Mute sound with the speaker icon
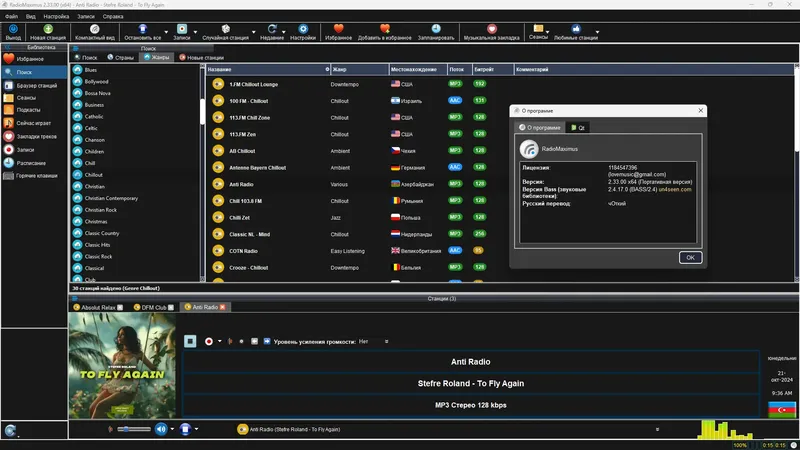 click(x=161, y=429)
